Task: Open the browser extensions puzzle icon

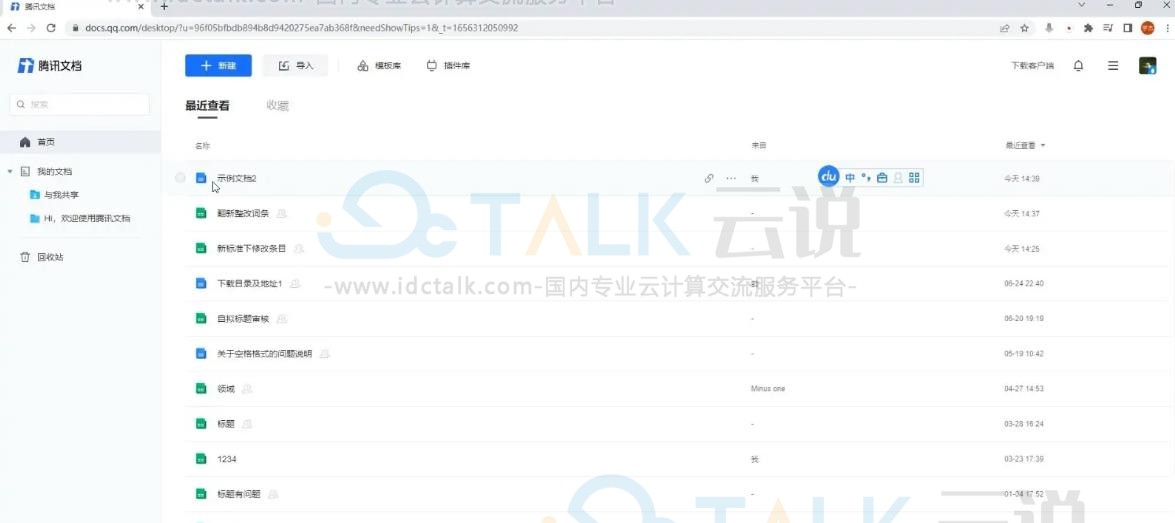Action: tap(1088, 28)
